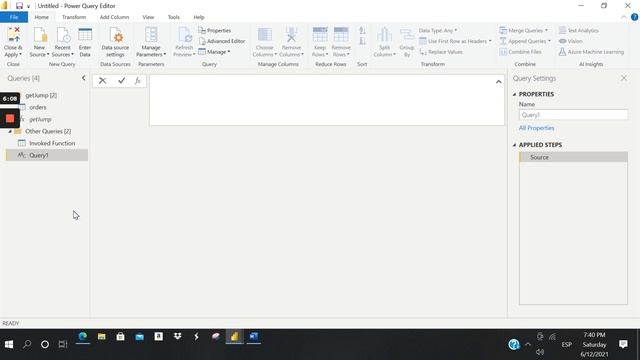Open the Windows Start menu
This screenshot has width=640, height=360.
click(9, 344)
